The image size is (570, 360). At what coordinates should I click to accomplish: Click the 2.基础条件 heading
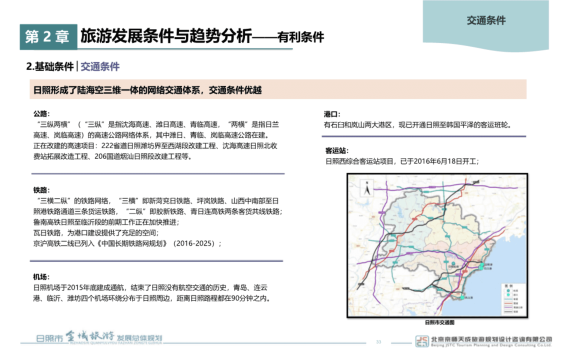(x=50, y=67)
